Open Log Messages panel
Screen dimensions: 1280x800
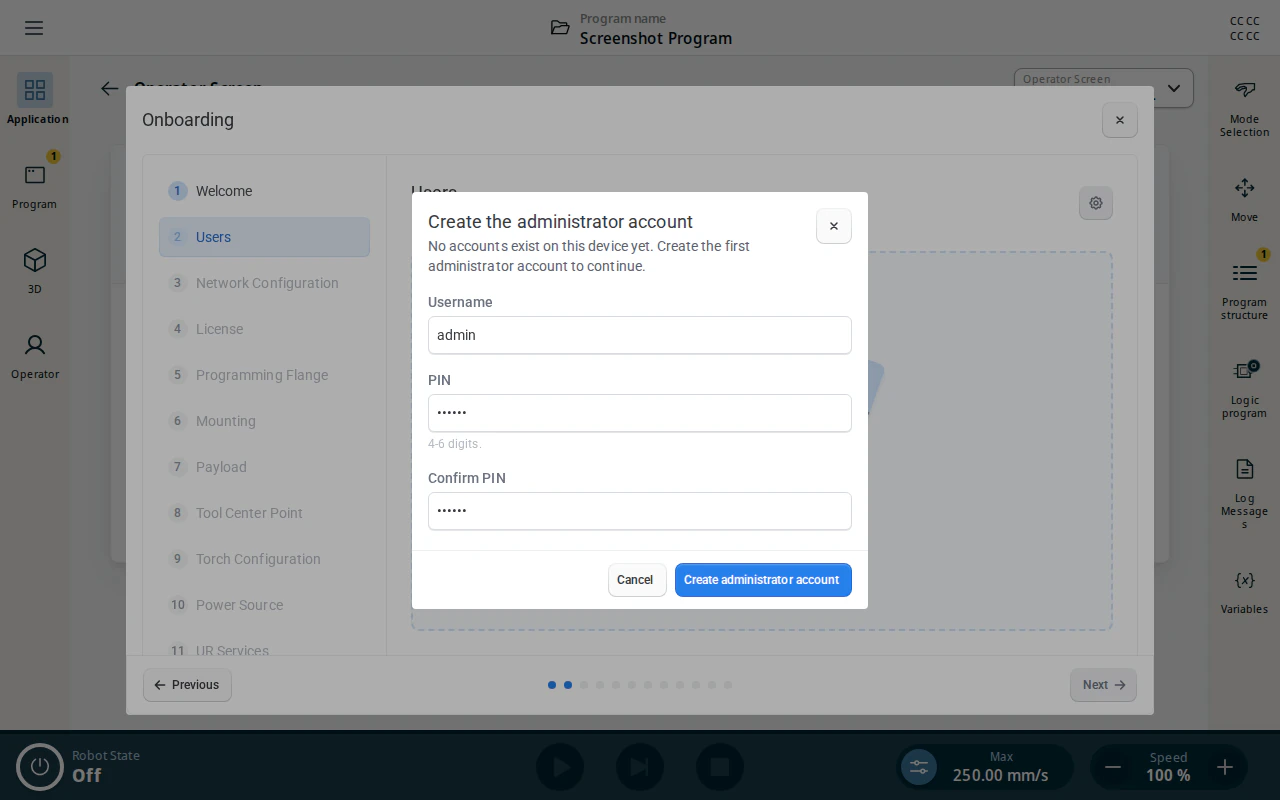[x=1244, y=492]
